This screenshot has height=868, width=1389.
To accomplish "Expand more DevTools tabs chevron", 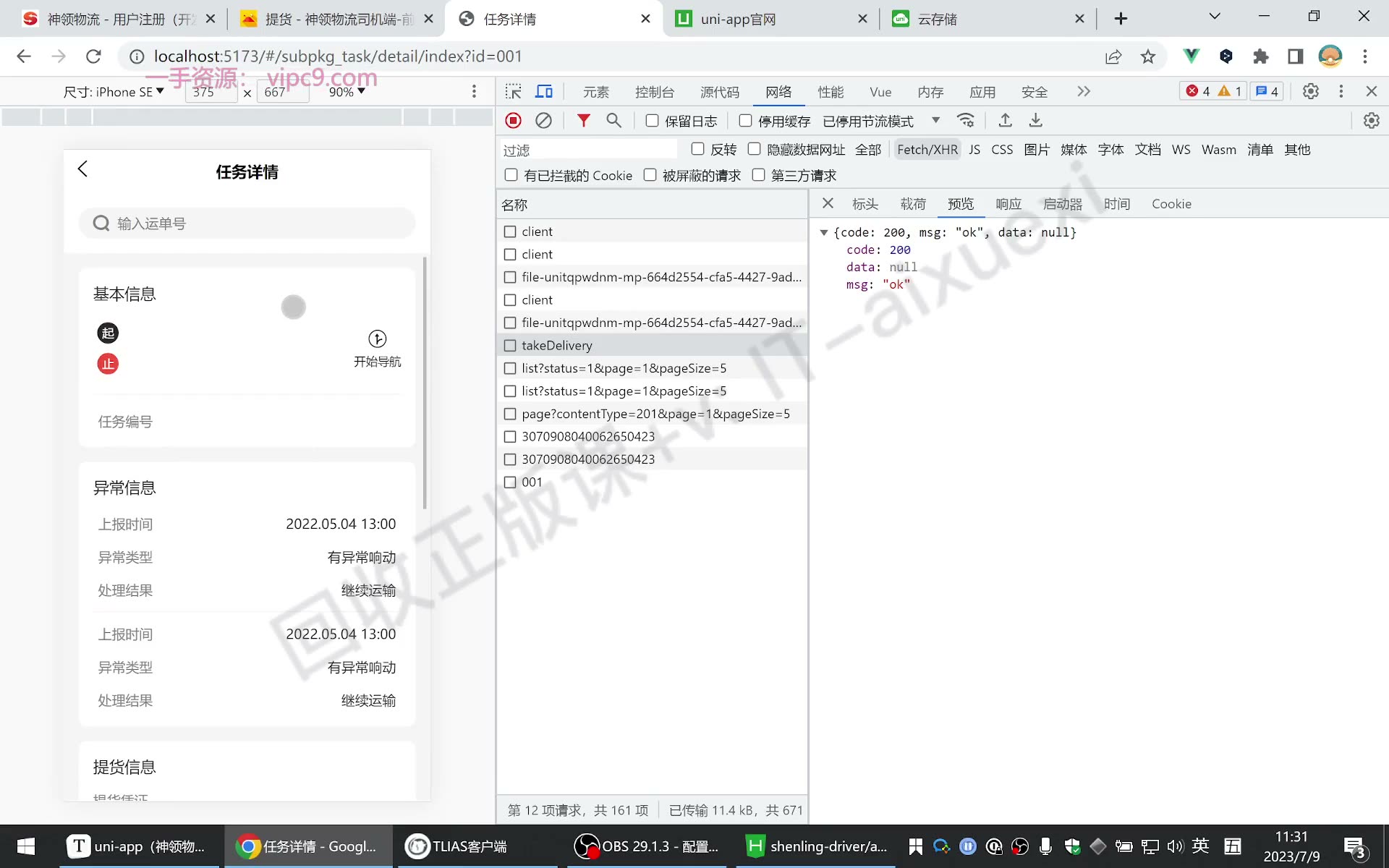I will point(1083,91).
